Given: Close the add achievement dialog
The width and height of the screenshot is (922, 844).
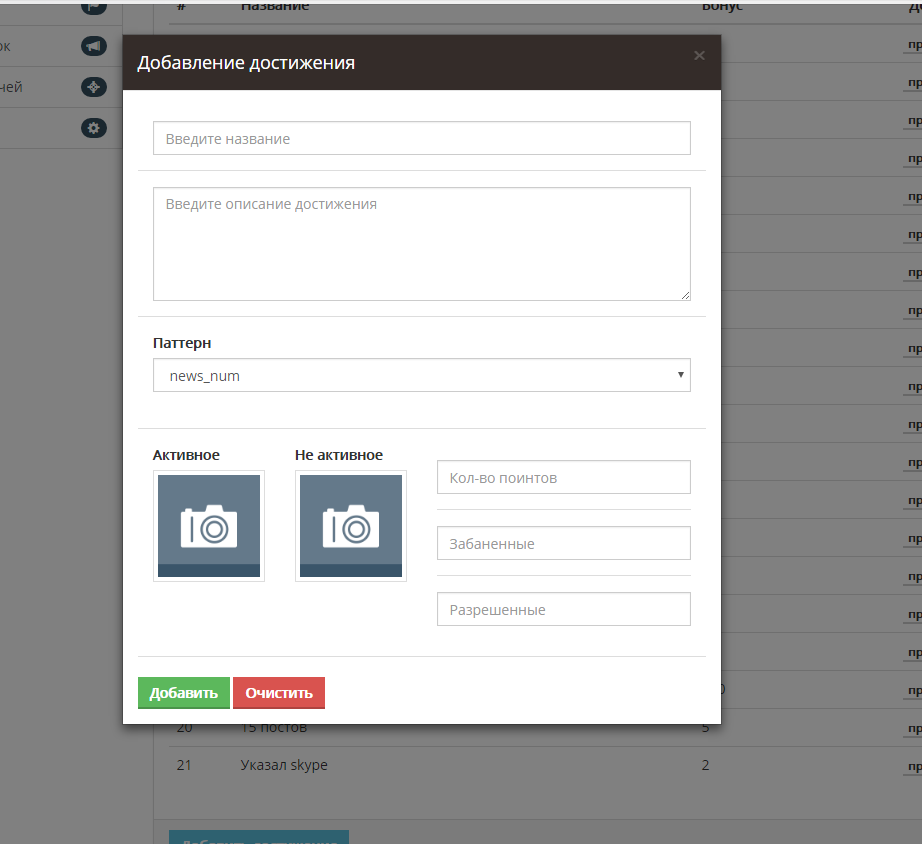Looking at the screenshot, I should (x=699, y=55).
